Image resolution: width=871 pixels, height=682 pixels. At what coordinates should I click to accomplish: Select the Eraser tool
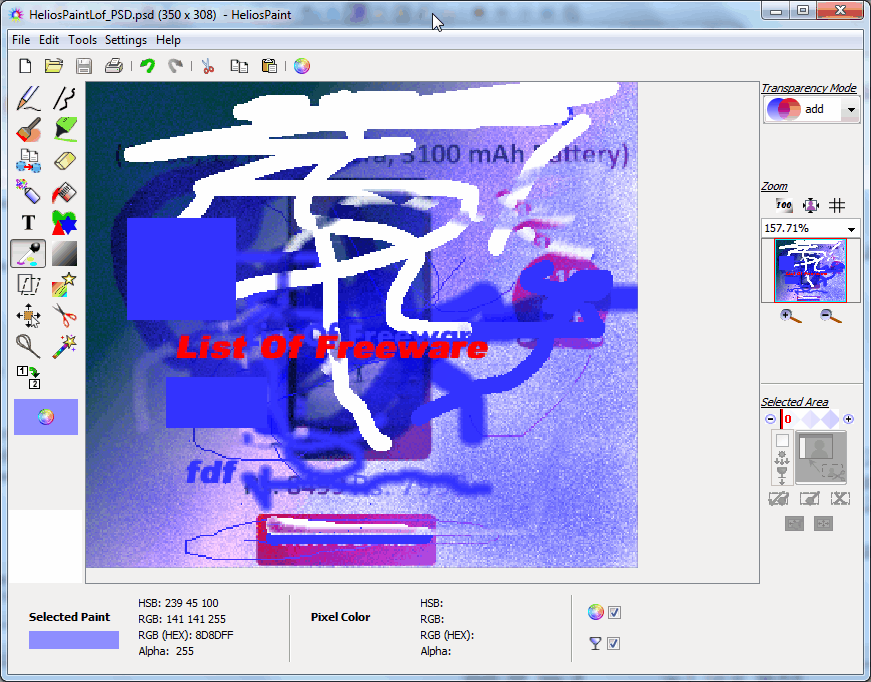pyautogui.click(x=64, y=161)
